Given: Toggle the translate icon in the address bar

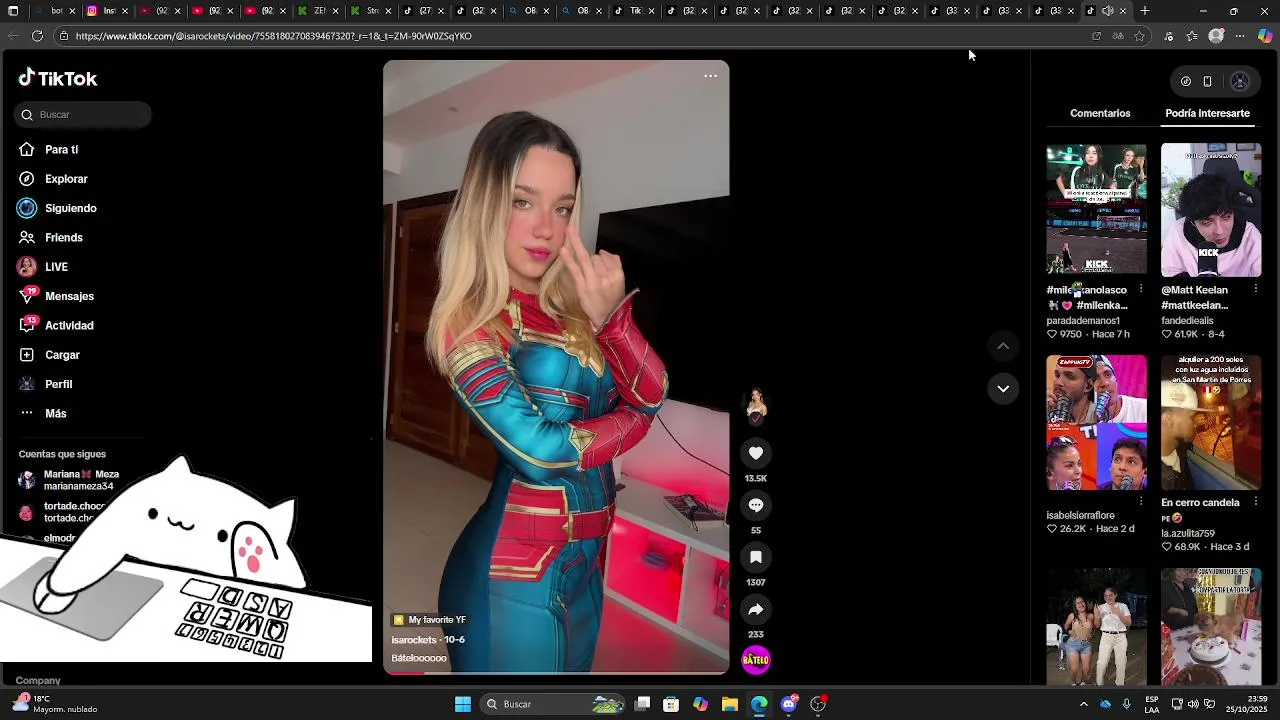Looking at the screenshot, I should tap(1118, 36).
